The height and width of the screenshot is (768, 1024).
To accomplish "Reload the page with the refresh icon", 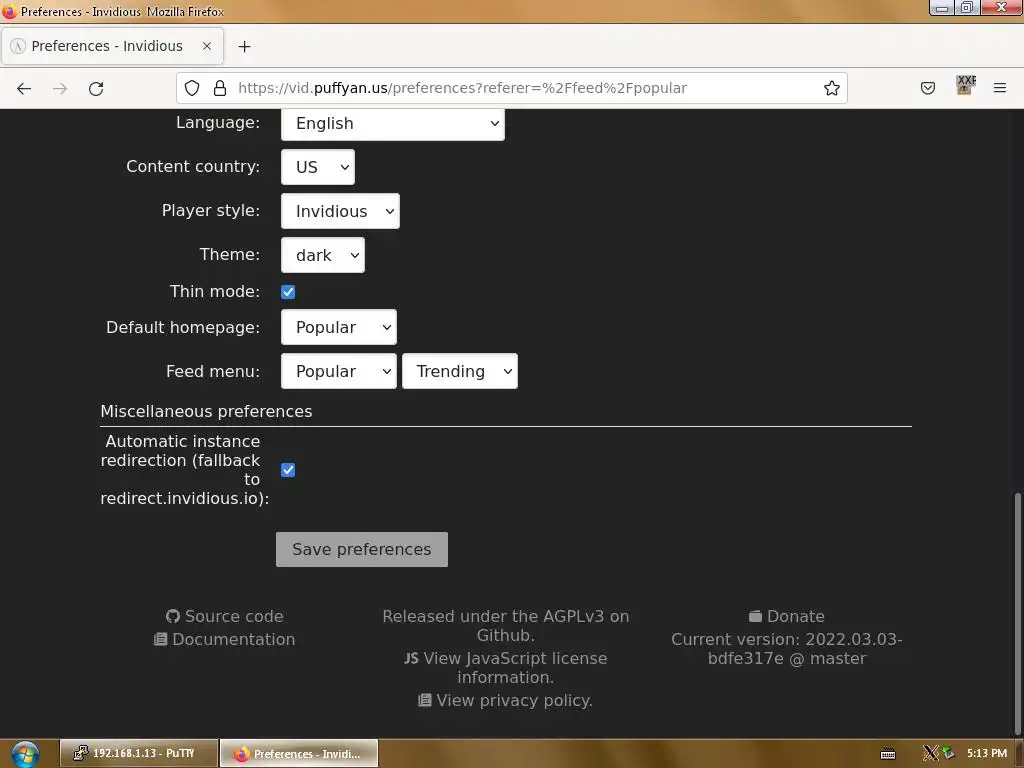I will click(x=96, y=88).
